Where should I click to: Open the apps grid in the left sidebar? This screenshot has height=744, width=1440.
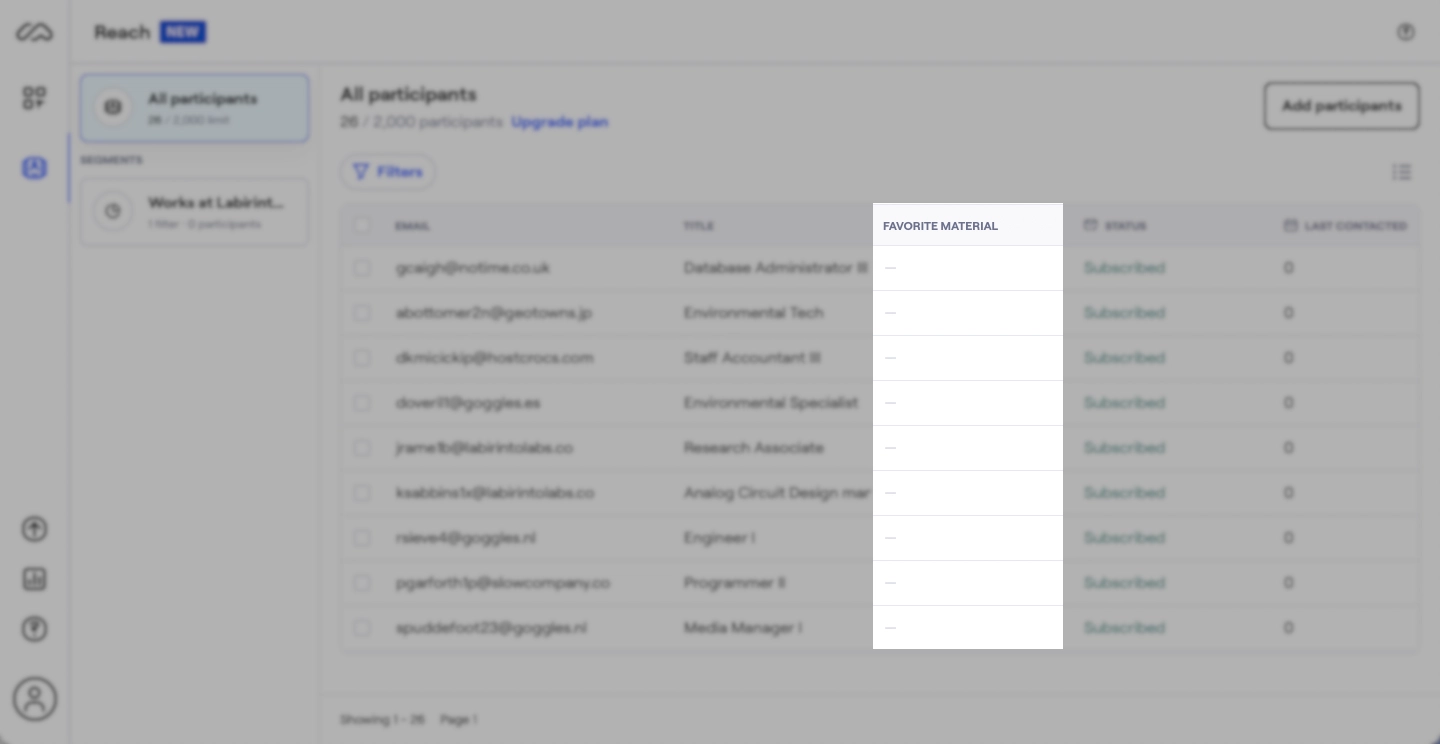tap(35, 98)
